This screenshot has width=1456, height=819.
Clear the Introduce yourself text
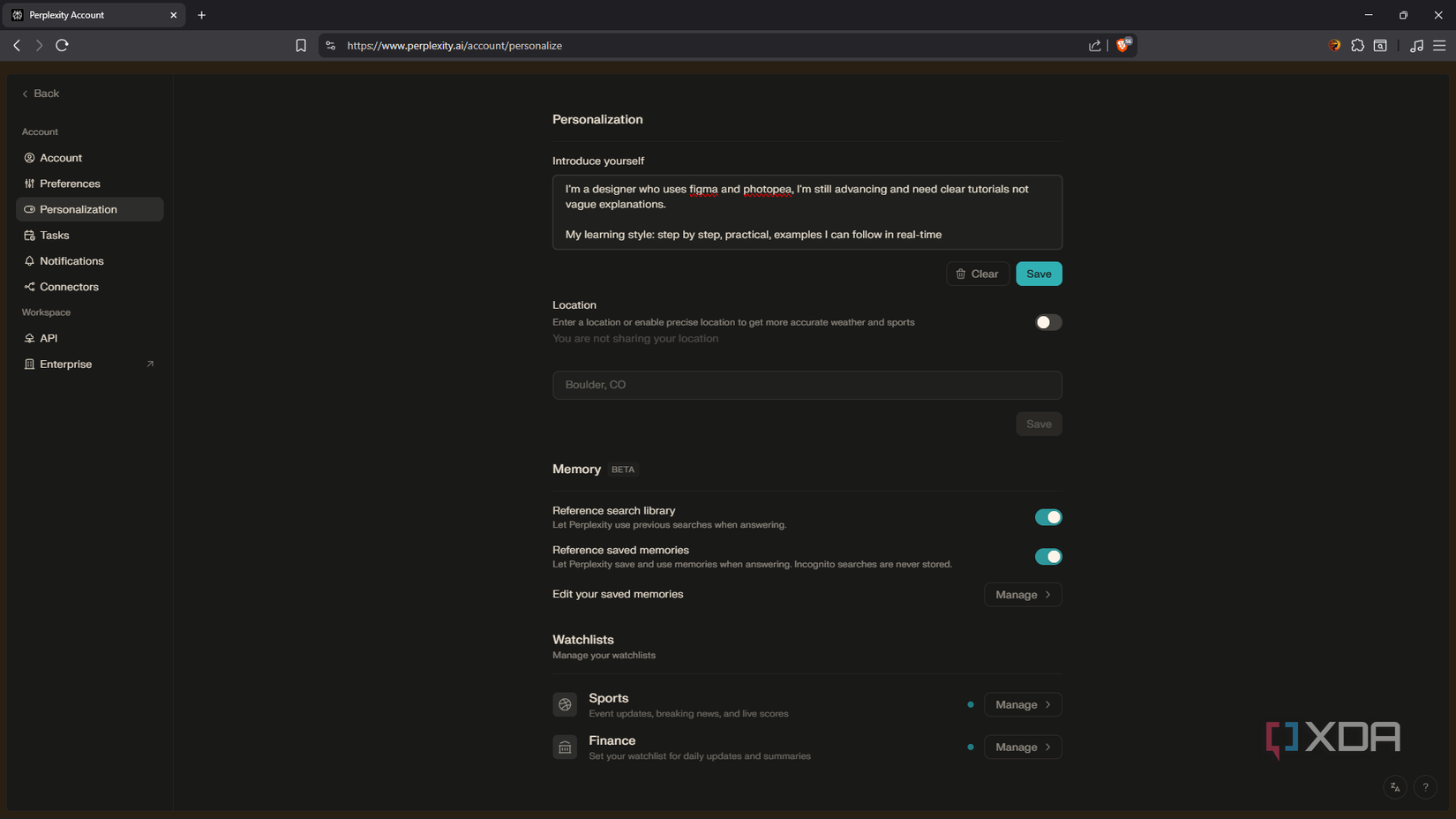point(978,274)
